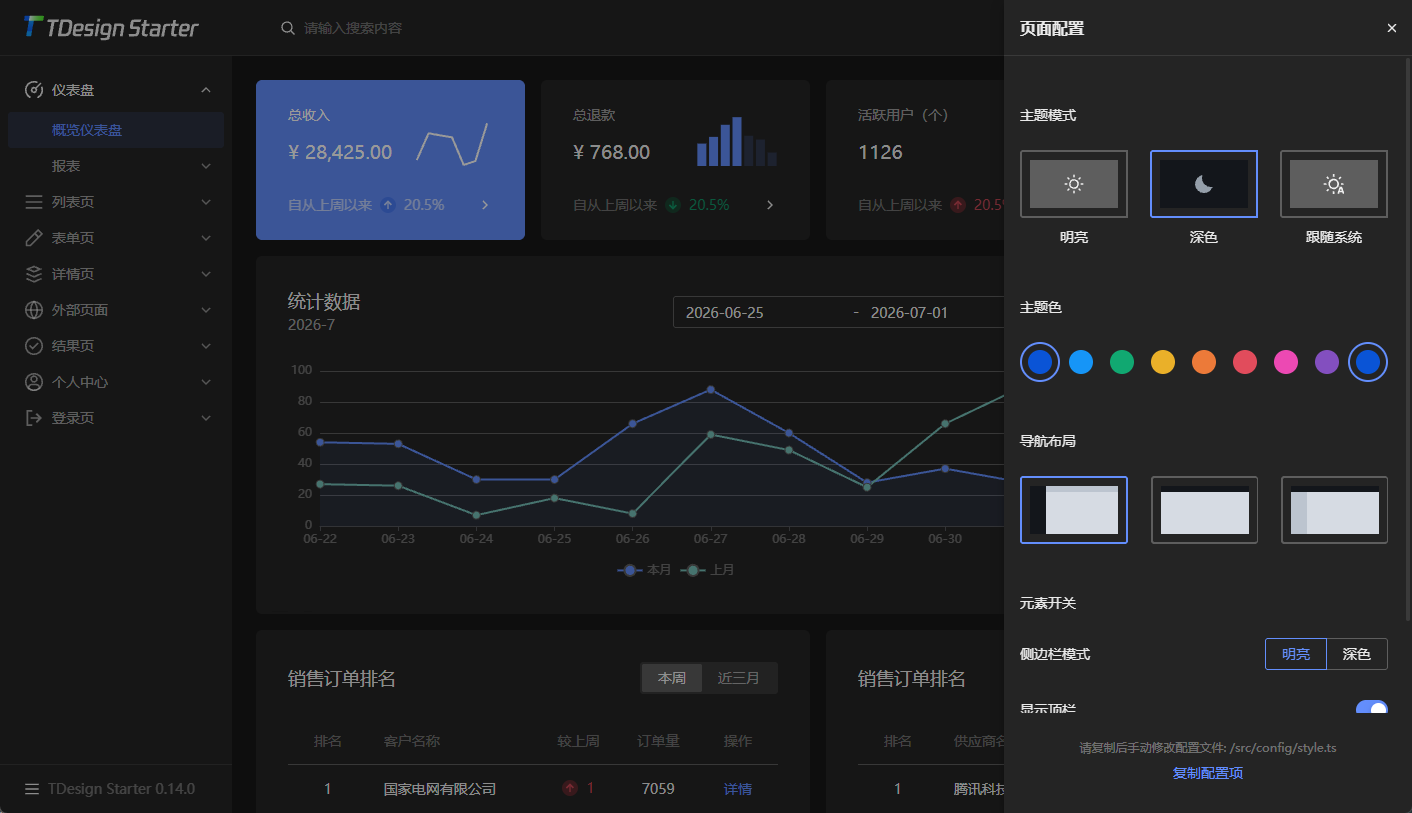Click the 国家电网有限公司 customer name cell
The image size is (1412, 813).
440,789
